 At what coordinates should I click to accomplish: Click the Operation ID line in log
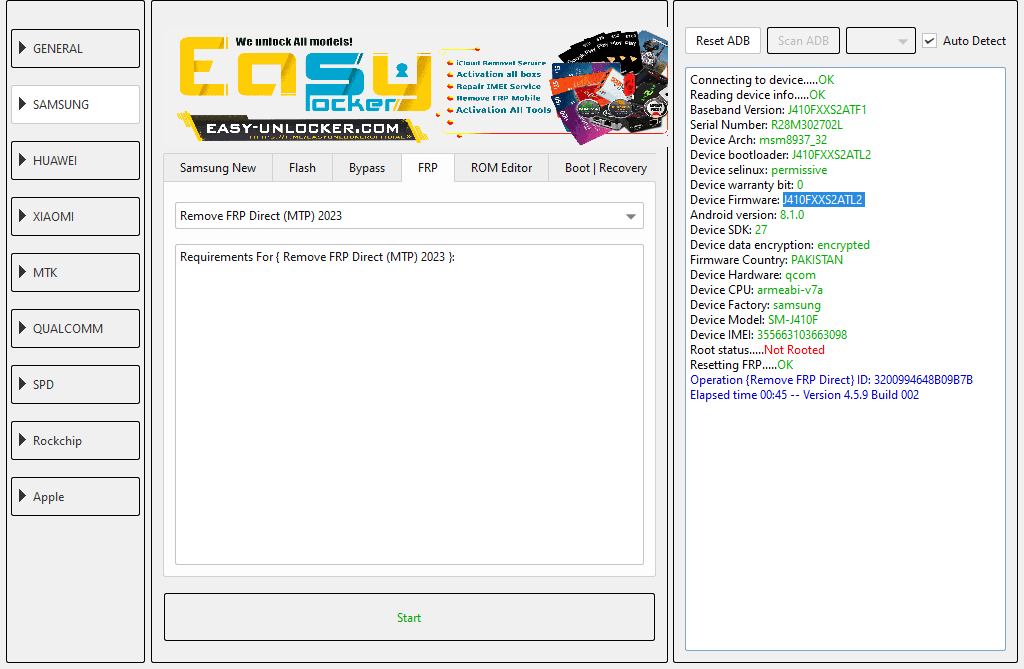pos(831,380)
